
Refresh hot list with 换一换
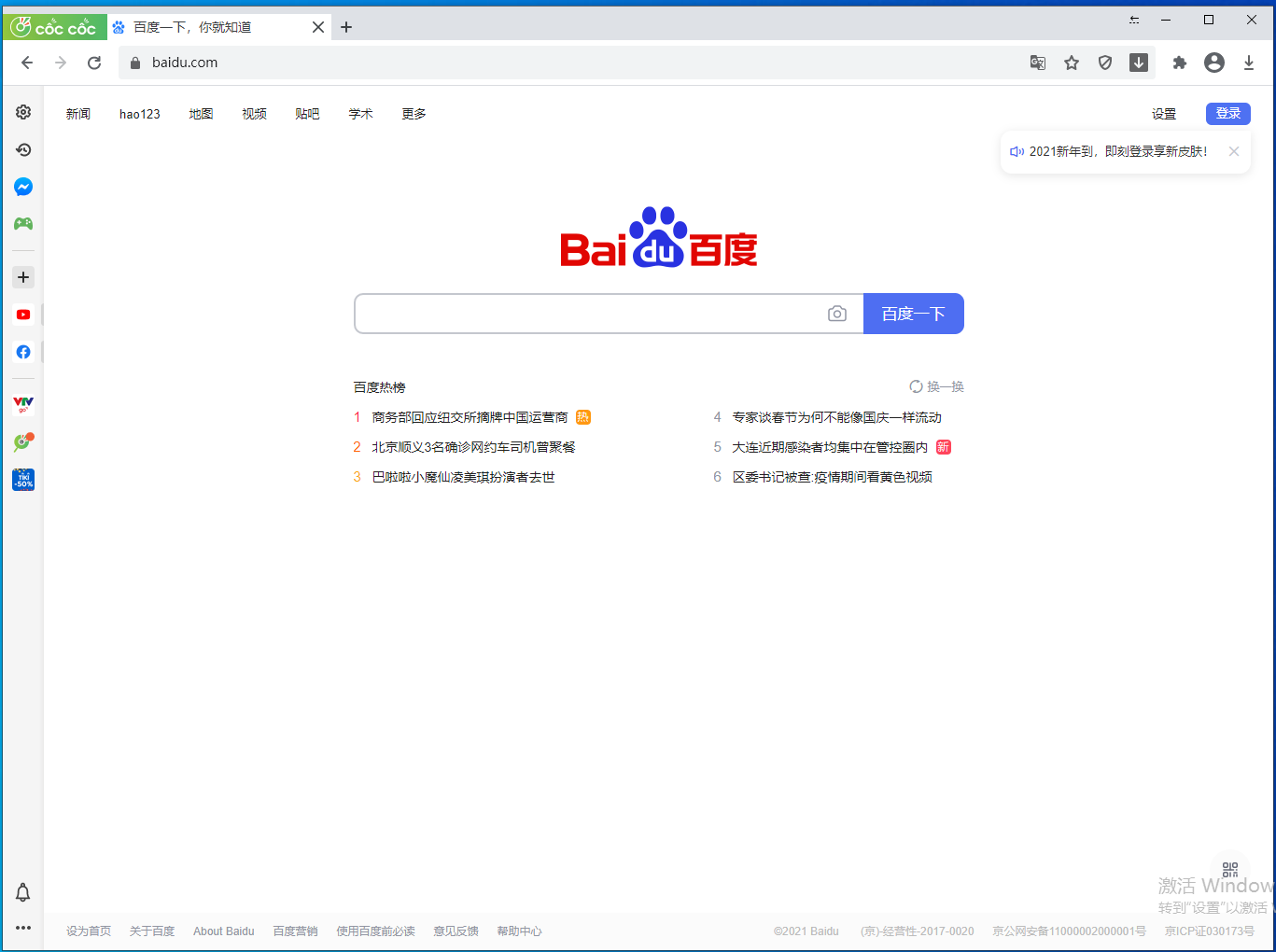(937, 386)
